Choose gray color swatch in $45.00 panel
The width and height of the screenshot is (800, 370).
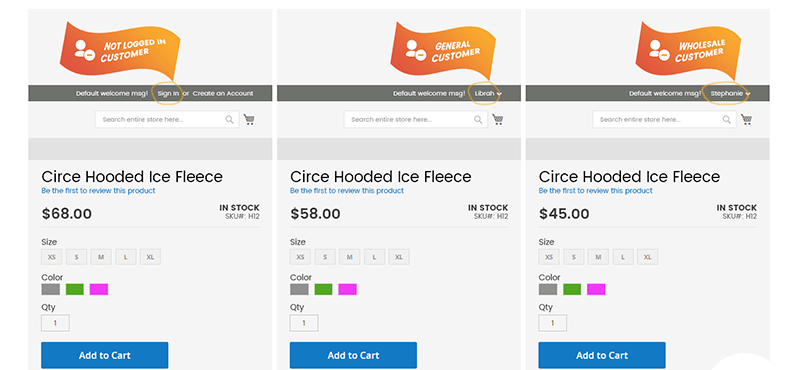coord(548,289)
